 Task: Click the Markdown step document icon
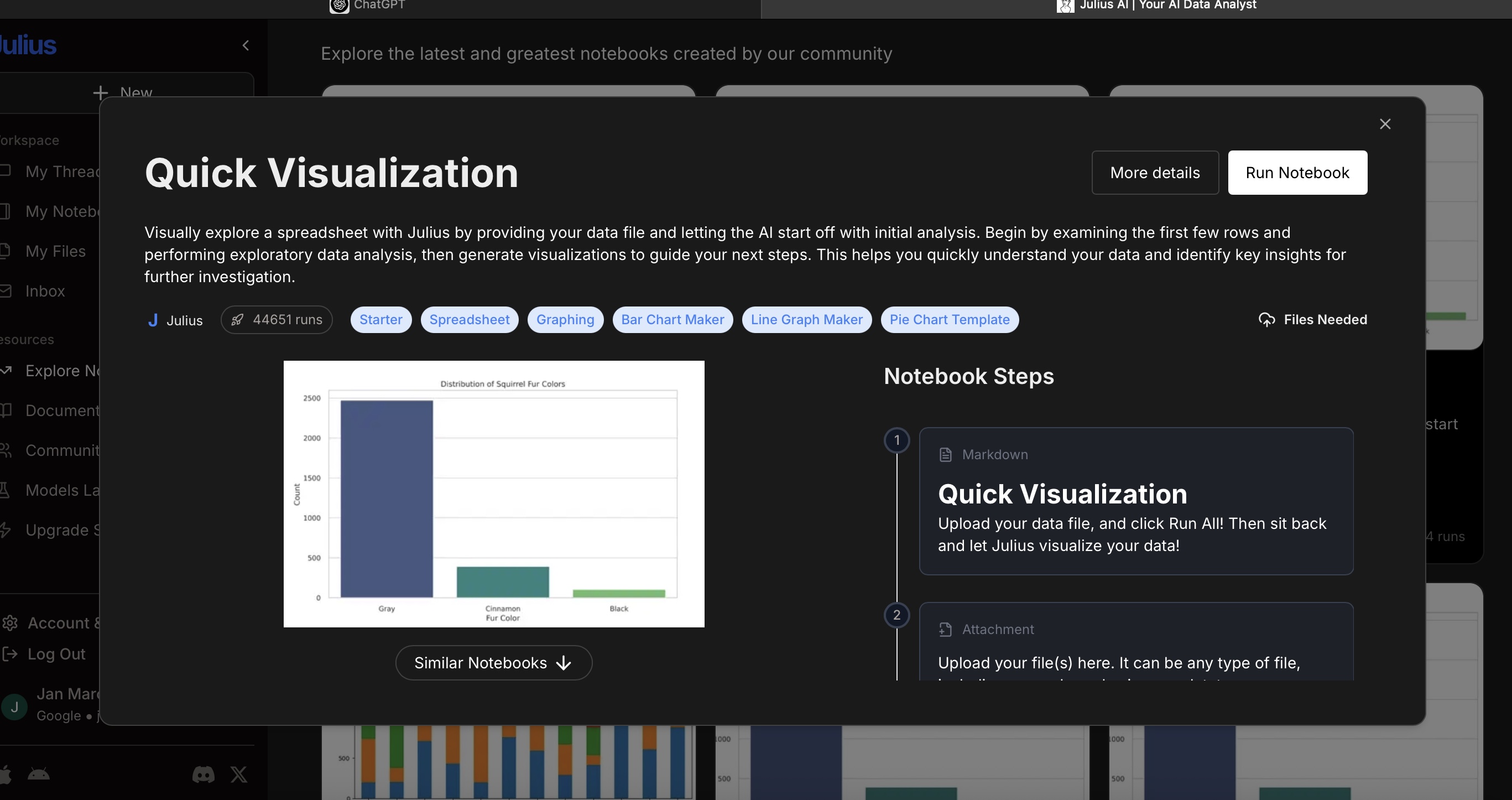pos(945,455)
